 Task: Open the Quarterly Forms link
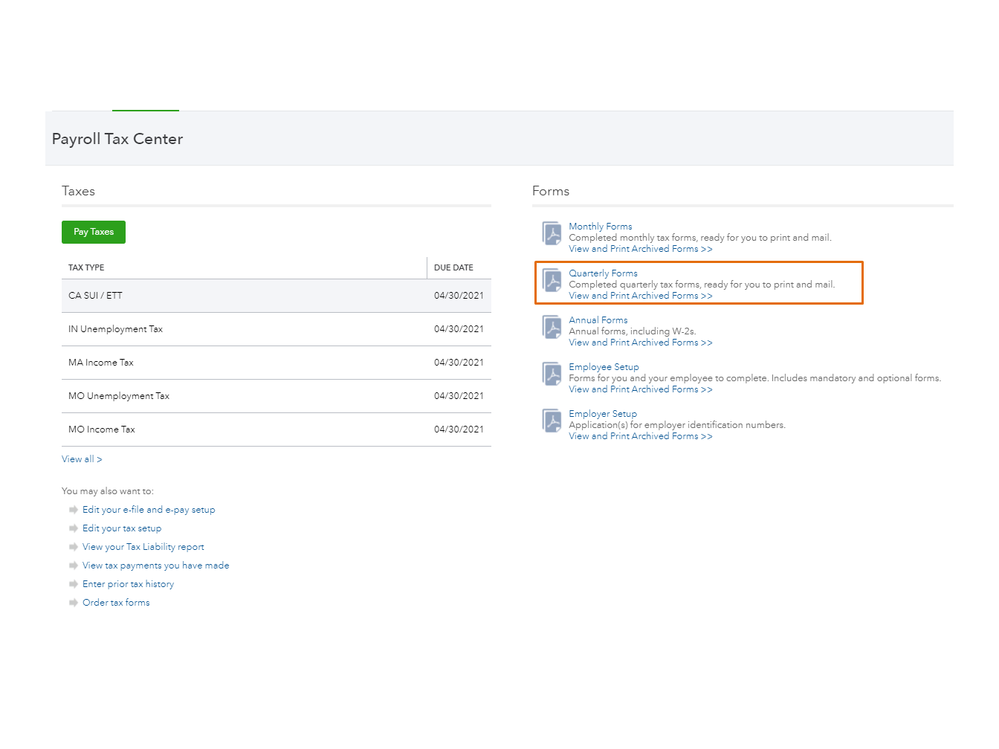[603, 273]
